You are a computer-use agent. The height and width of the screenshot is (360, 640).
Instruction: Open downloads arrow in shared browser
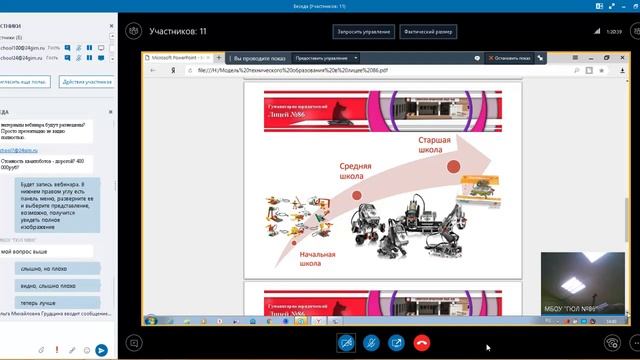coord(622,70)
